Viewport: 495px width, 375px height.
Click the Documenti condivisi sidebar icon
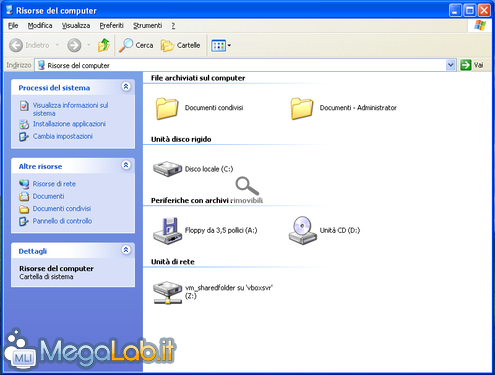click(24, 209)
